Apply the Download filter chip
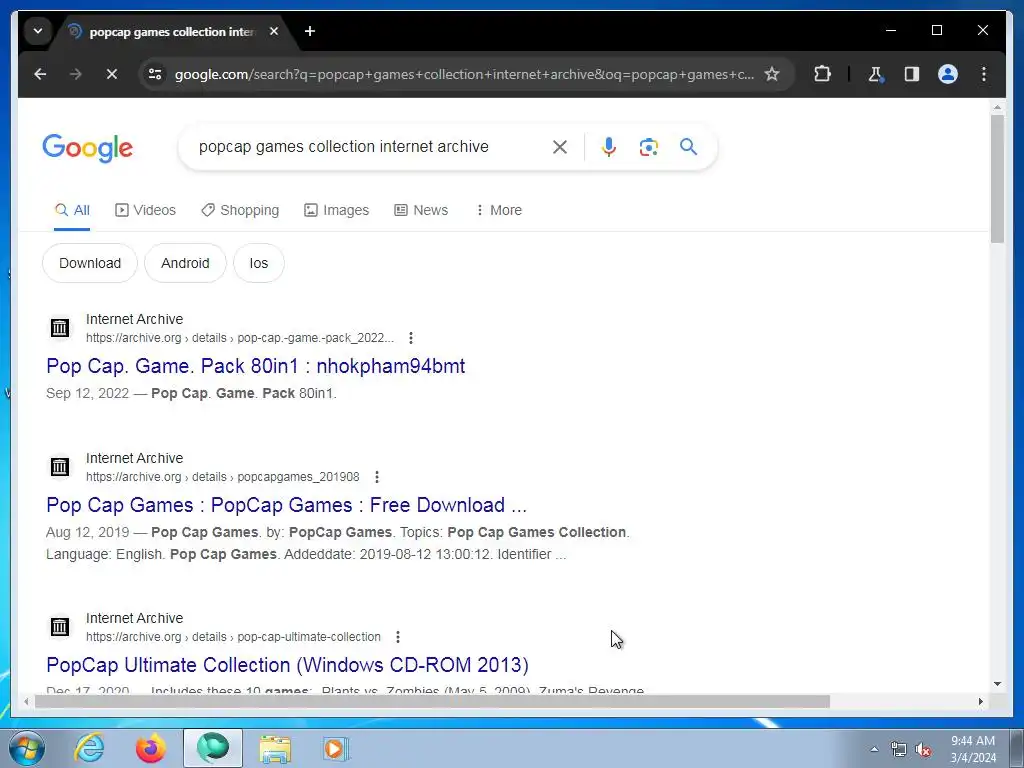Image resolution: width=1024 pixels, height=768 pixels. 90,263
